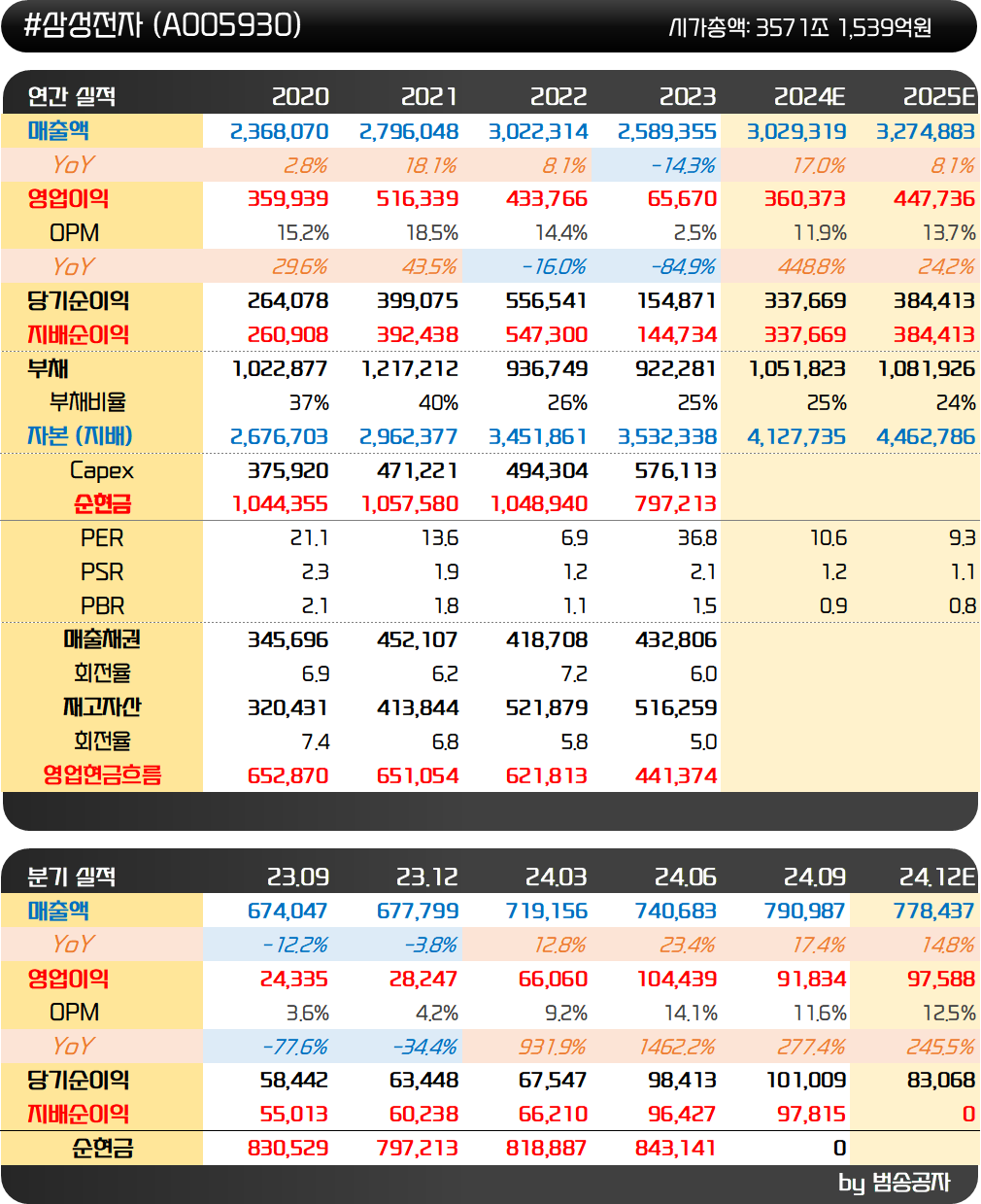Click the '자본 (지배)' row label
The height and width of the screenshot is (1204, 981).
pos(80,436)
